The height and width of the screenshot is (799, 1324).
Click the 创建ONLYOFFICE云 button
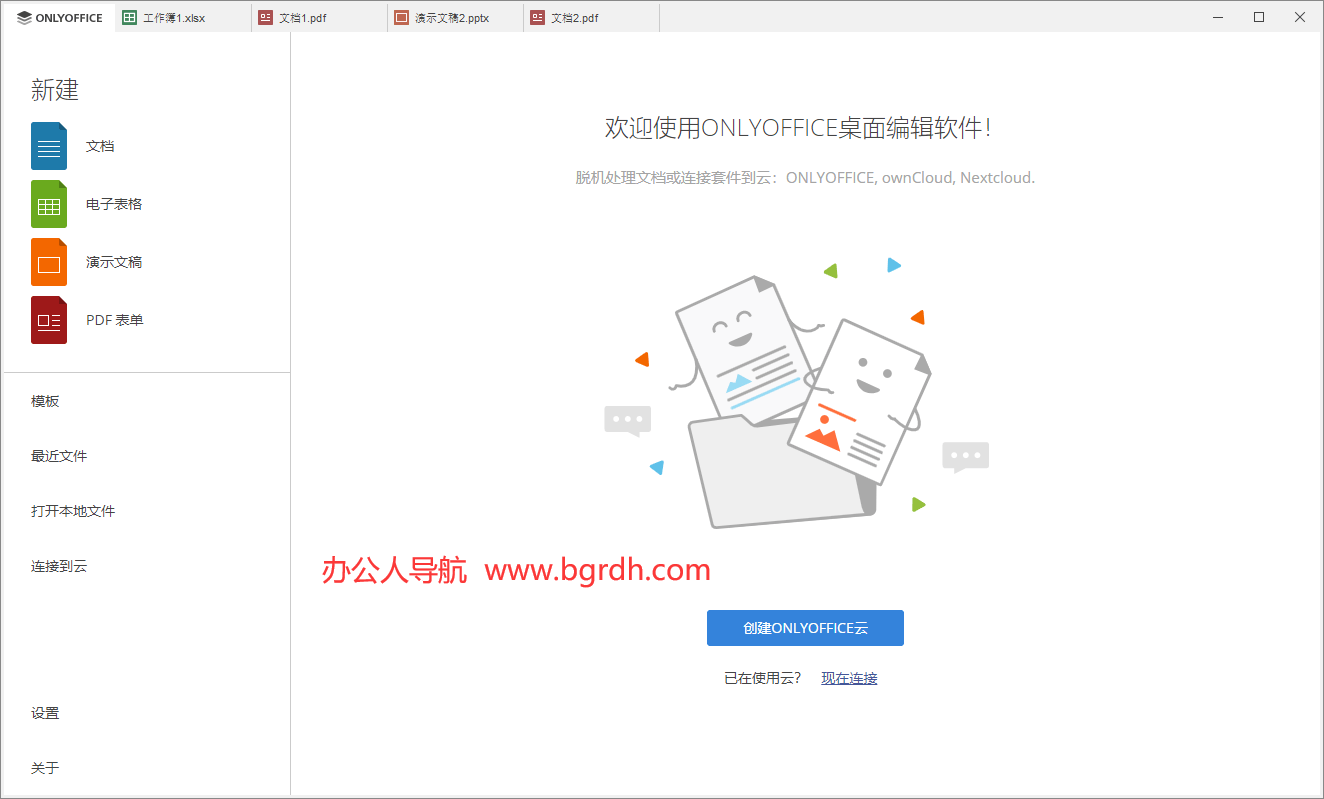(x=805, y=627)
